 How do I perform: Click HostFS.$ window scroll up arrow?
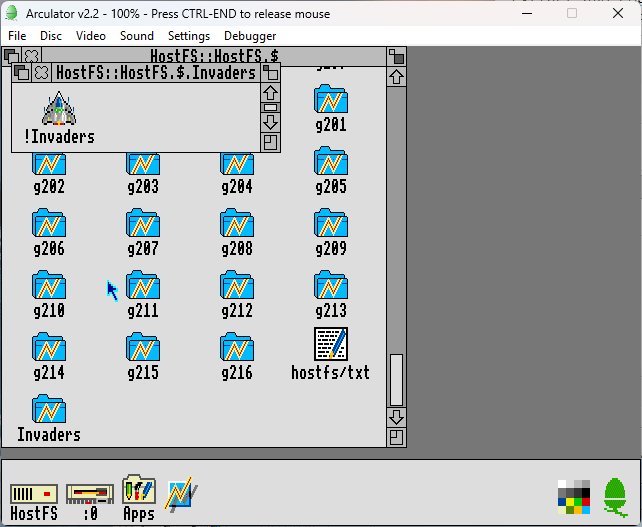coord(396,77)
